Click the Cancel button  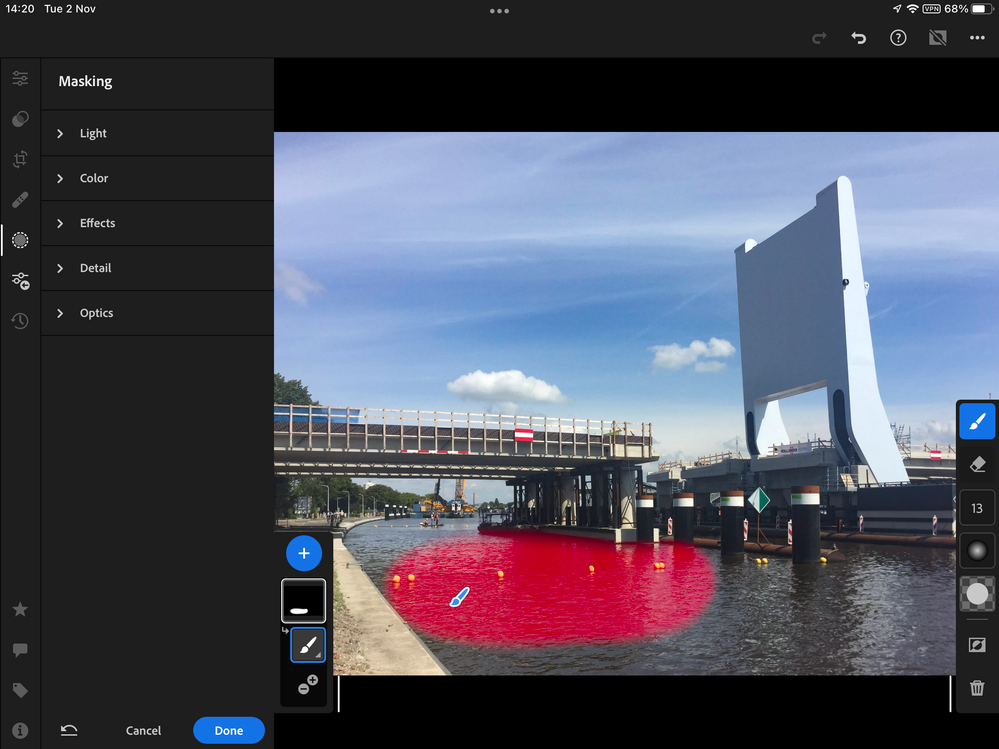[143, 731]
